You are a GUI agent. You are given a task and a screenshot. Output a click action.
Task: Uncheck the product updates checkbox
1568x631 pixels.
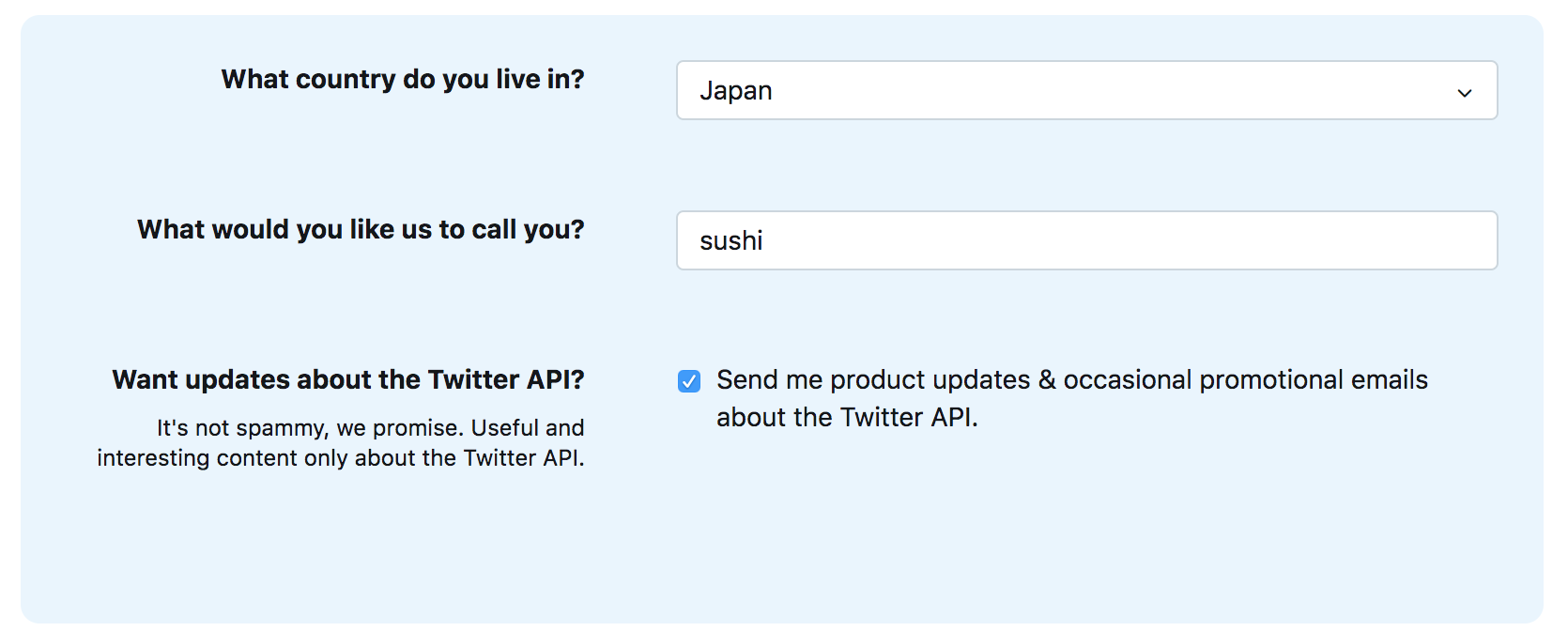pyautogui.click(x=689, y=380)
